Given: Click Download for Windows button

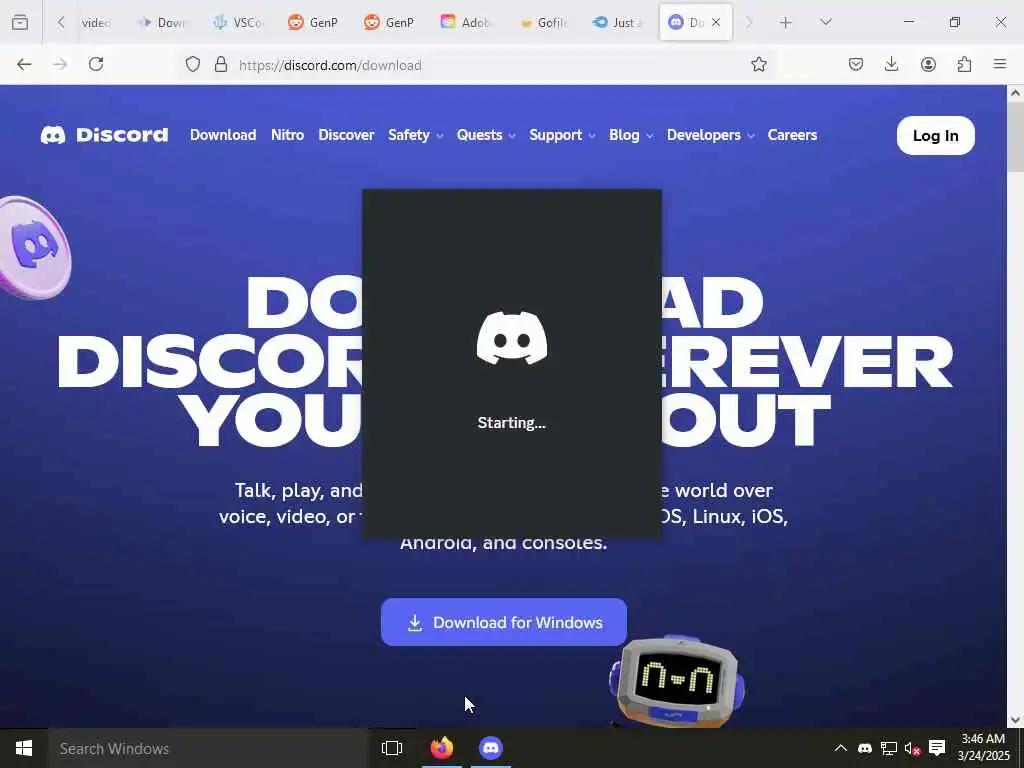Looking at the screenshot, I should pos(504,622).
